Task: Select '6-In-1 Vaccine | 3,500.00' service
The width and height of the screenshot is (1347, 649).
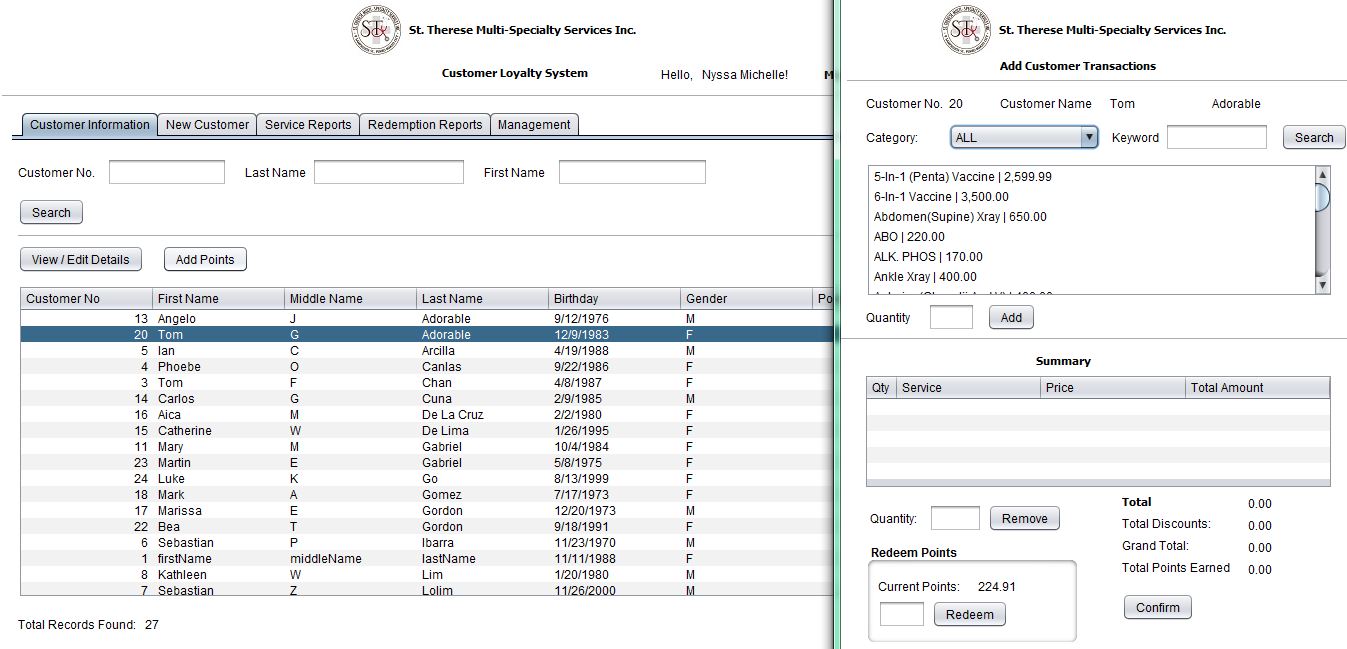Action: pos(1091,197)
